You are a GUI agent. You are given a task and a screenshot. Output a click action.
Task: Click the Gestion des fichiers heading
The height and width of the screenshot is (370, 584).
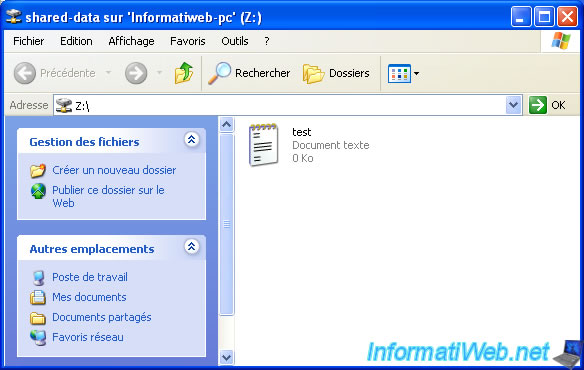(84, 142)
